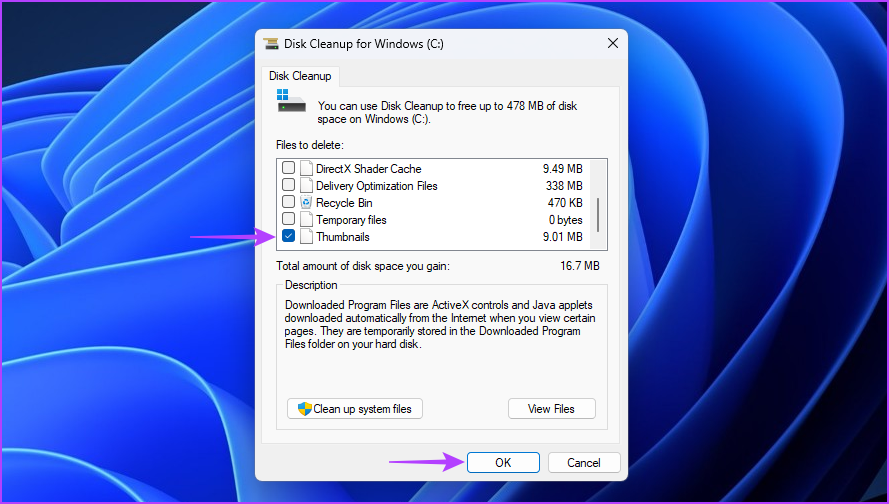Select the Disk Cleanup tab

300,76
